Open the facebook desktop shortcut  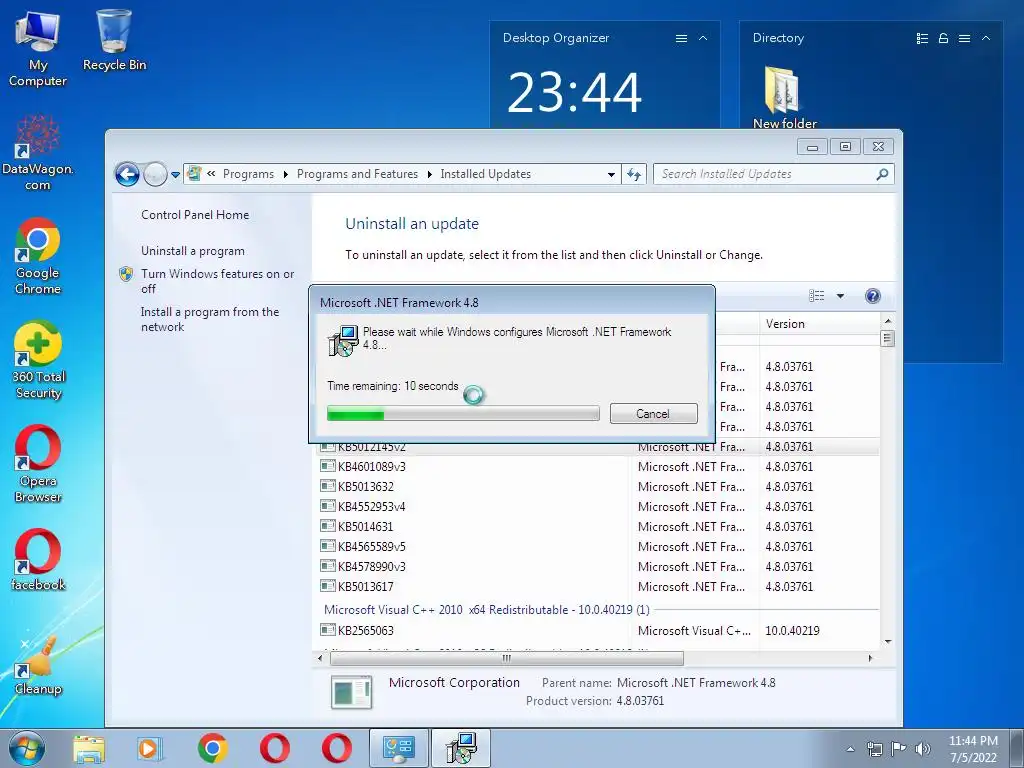point(38,560)
